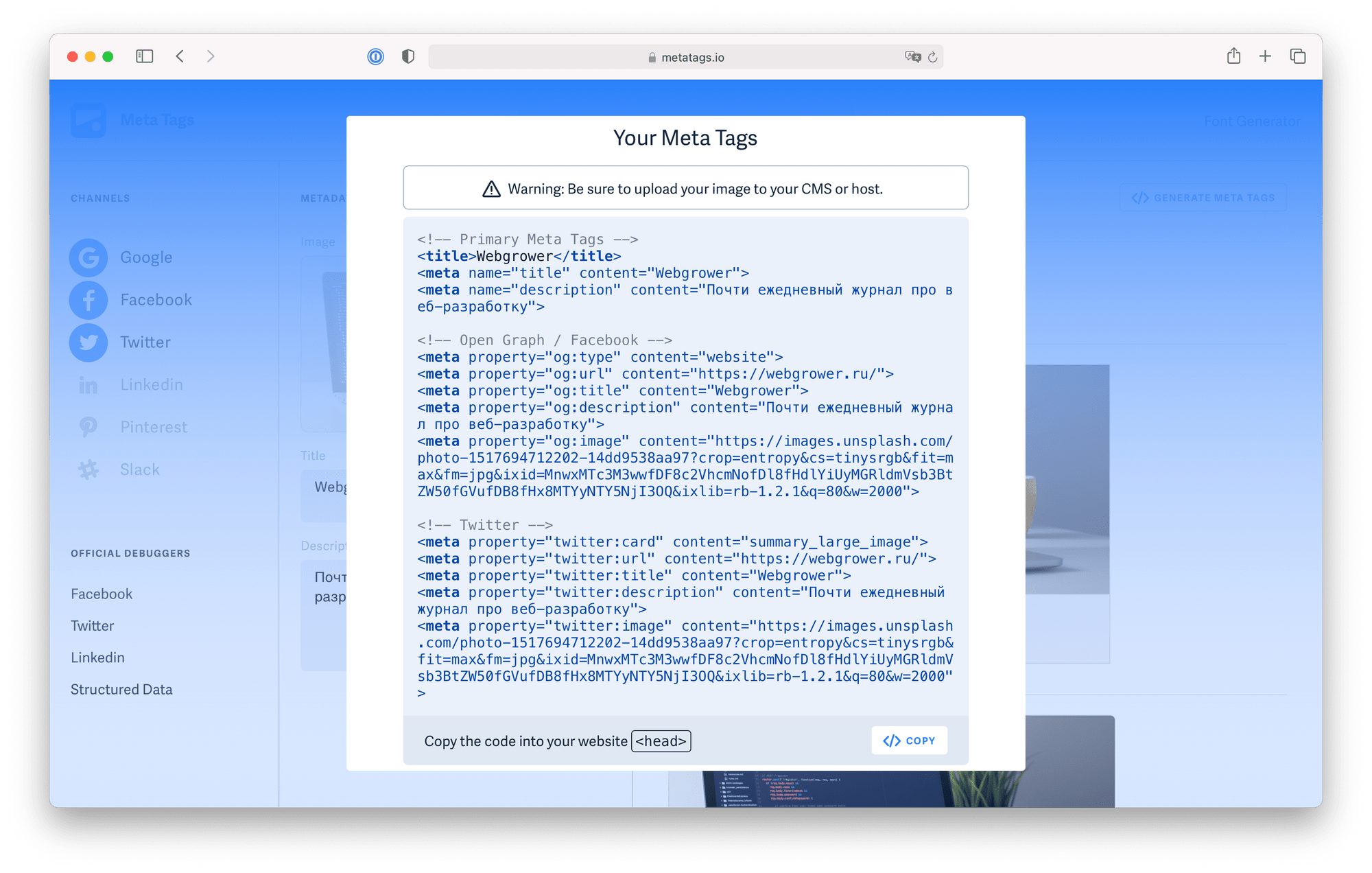Screen dimensions: 1372x873
Task: Click the <head> tag label
Action: pos(661,741)
